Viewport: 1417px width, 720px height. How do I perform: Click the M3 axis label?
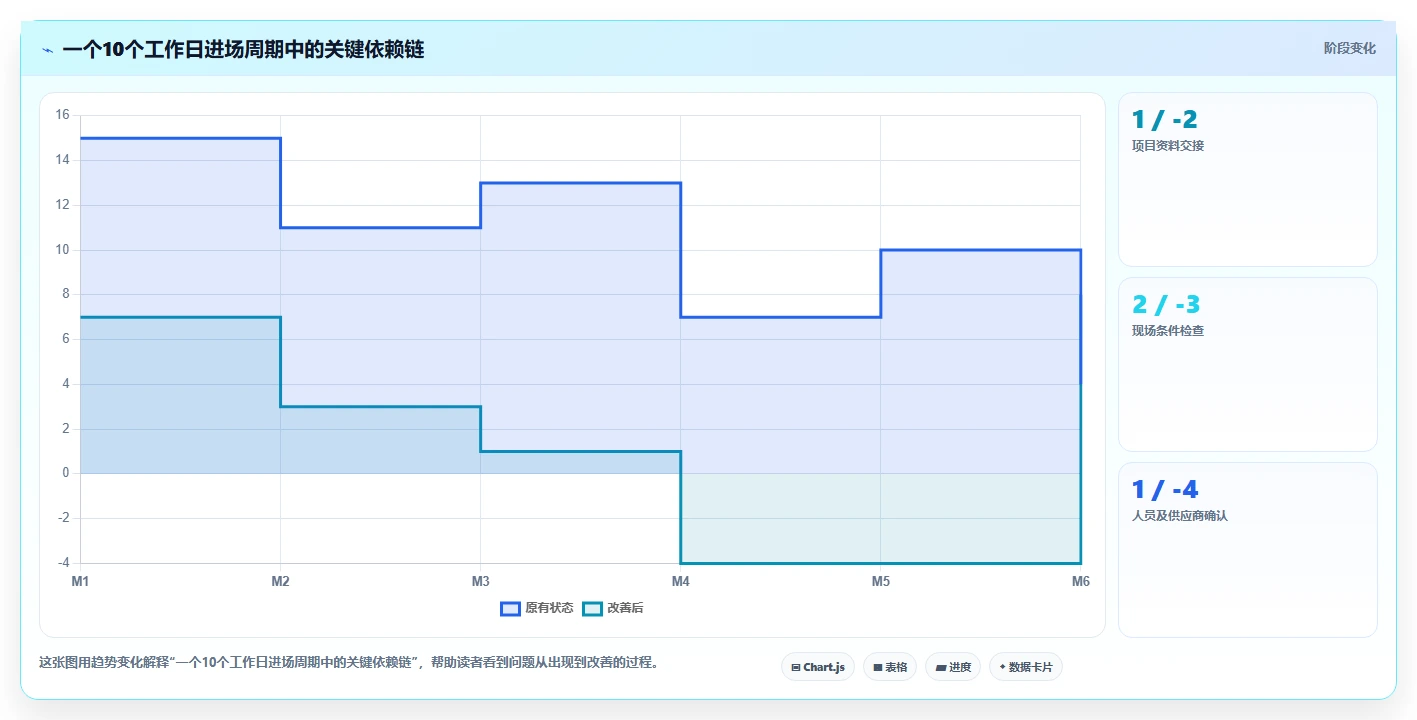[481, 581]
